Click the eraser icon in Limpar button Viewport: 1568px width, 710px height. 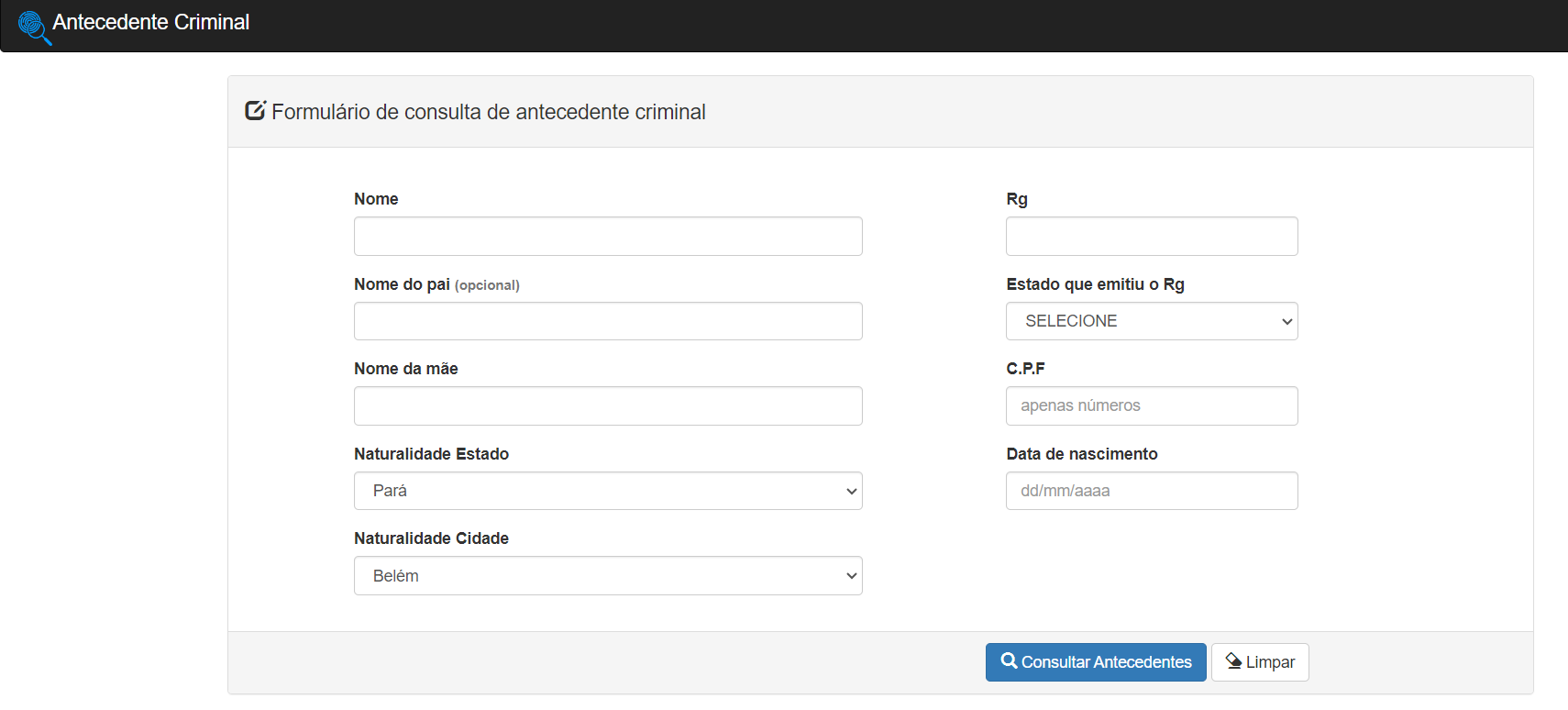(x=1233, y=661)
